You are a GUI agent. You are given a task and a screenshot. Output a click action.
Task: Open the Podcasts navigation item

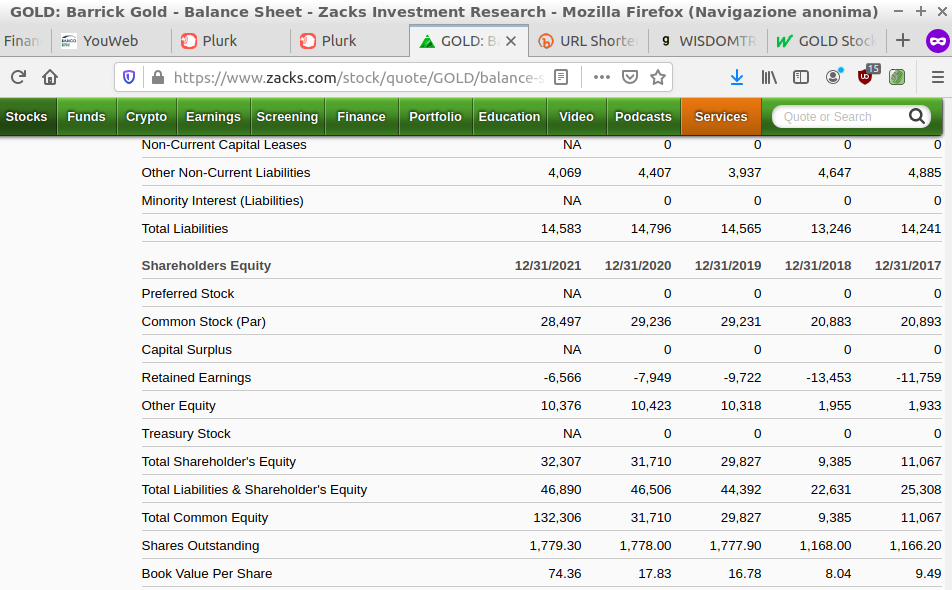pyautogui.click(x=643, y=117)
